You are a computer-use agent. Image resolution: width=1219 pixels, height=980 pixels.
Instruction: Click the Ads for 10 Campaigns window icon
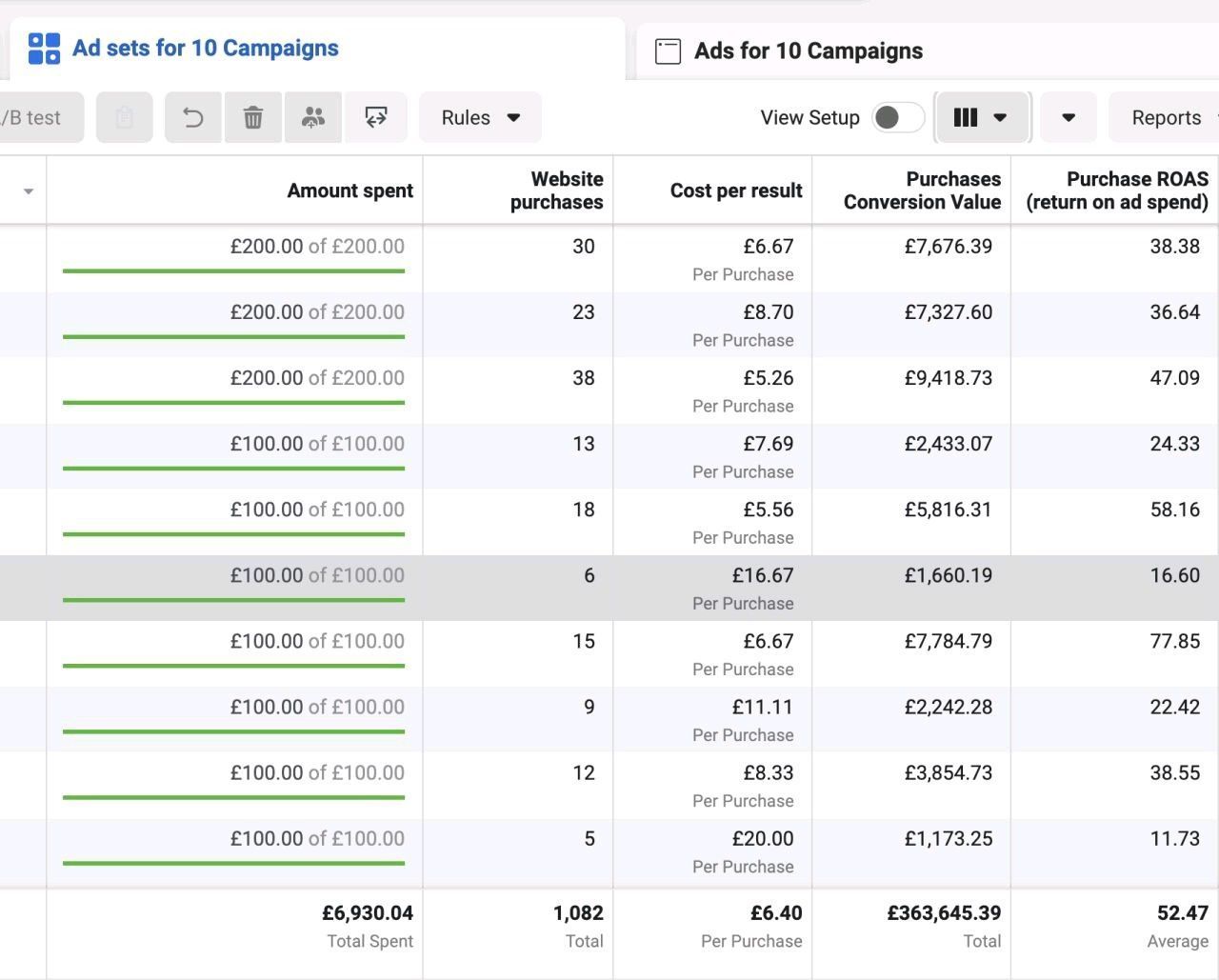pyautogui.click(x=669, y=51)
